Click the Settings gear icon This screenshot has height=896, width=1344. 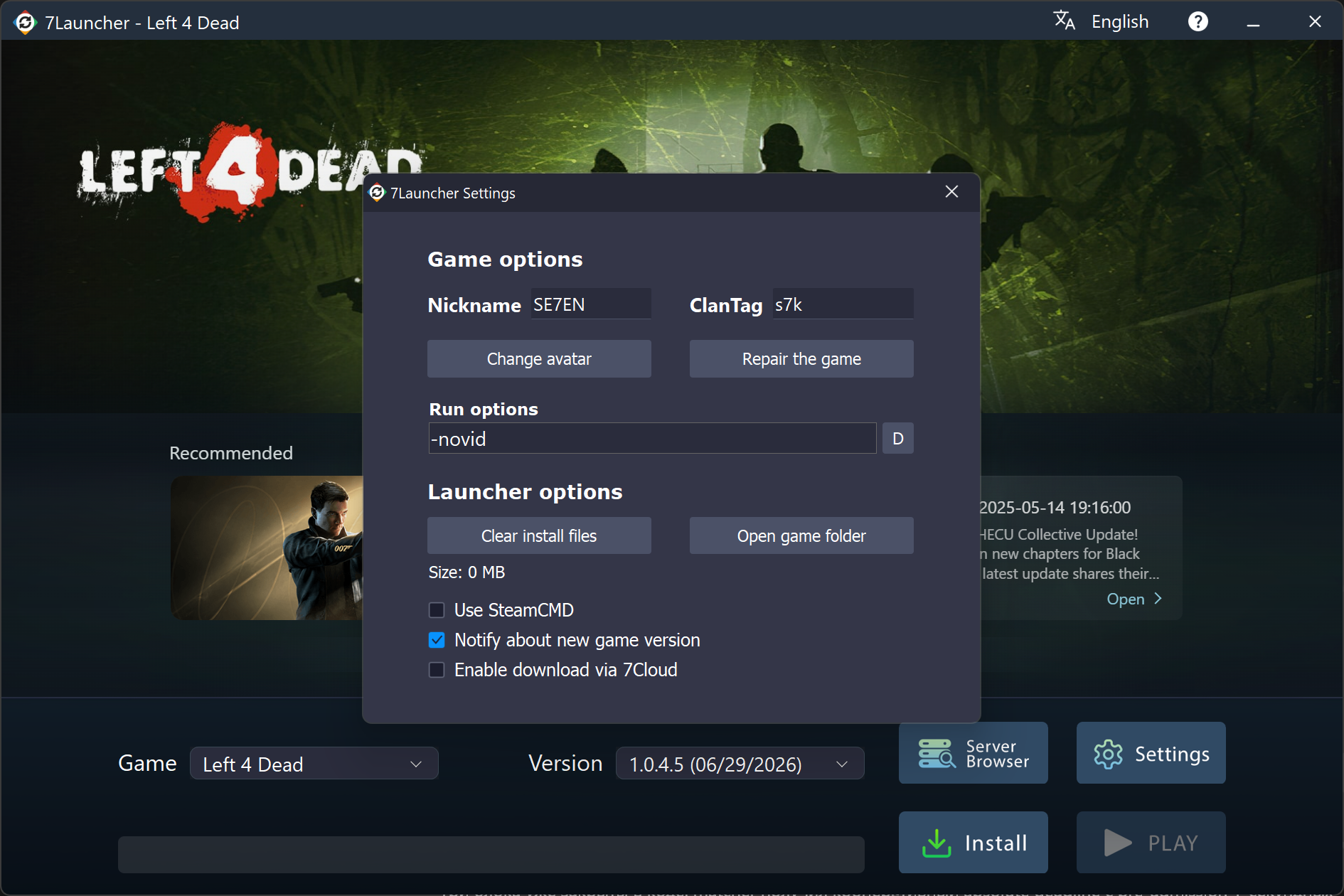pyautogui.click(x=1108, y=754)
